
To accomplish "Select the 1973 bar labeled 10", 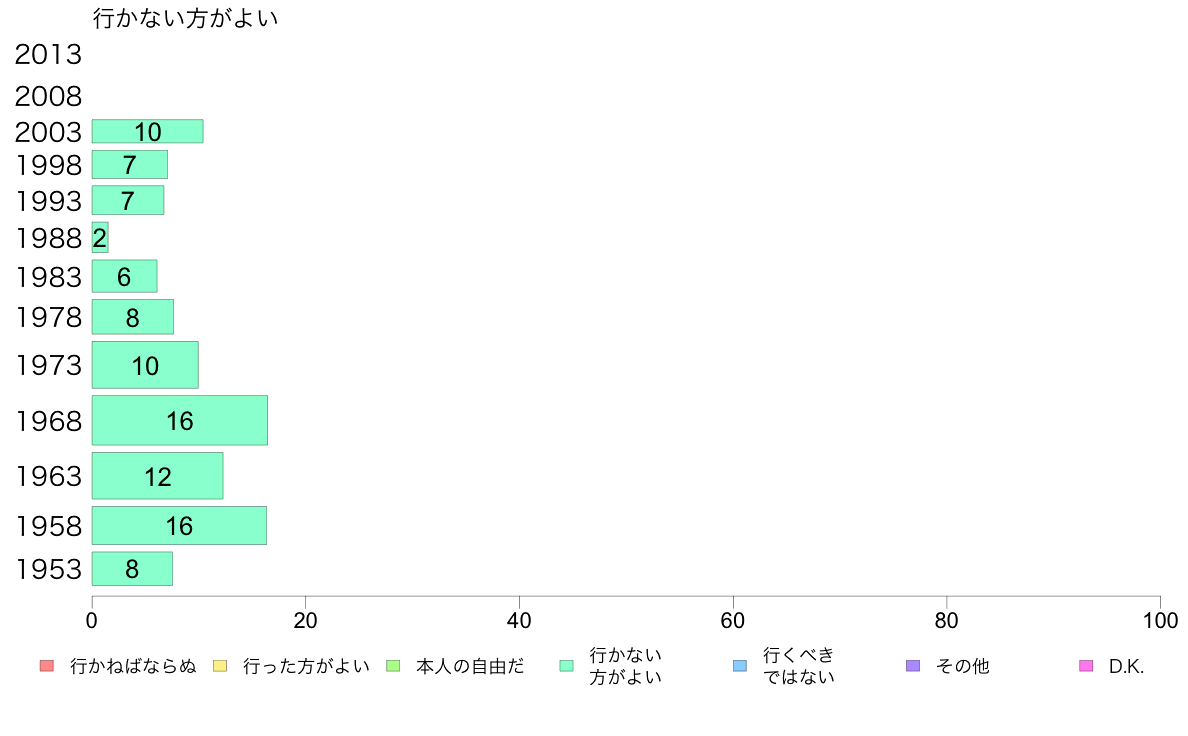I will pos(145,365).
